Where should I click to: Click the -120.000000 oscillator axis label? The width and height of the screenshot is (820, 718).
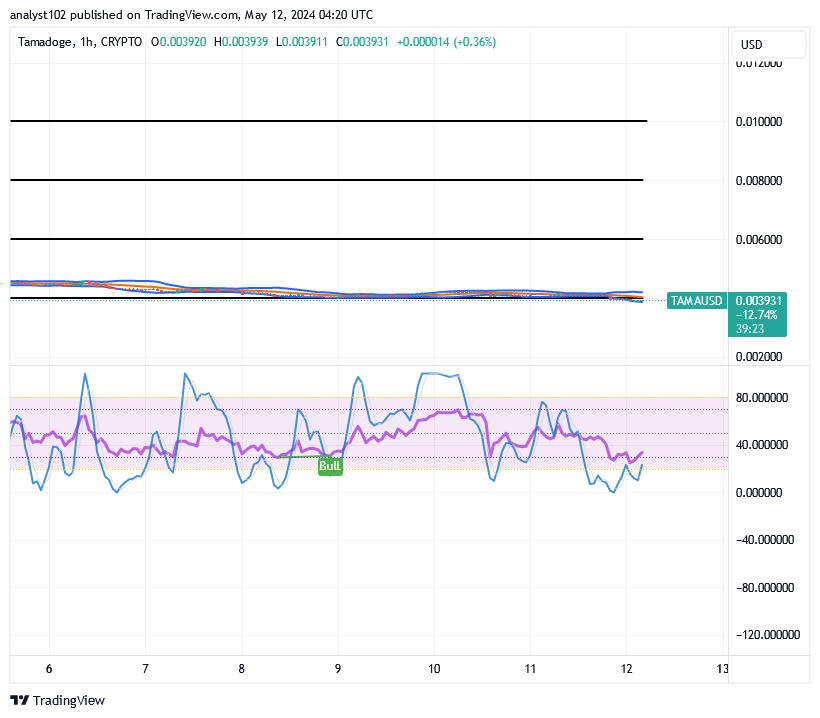(x=768, y=635)
